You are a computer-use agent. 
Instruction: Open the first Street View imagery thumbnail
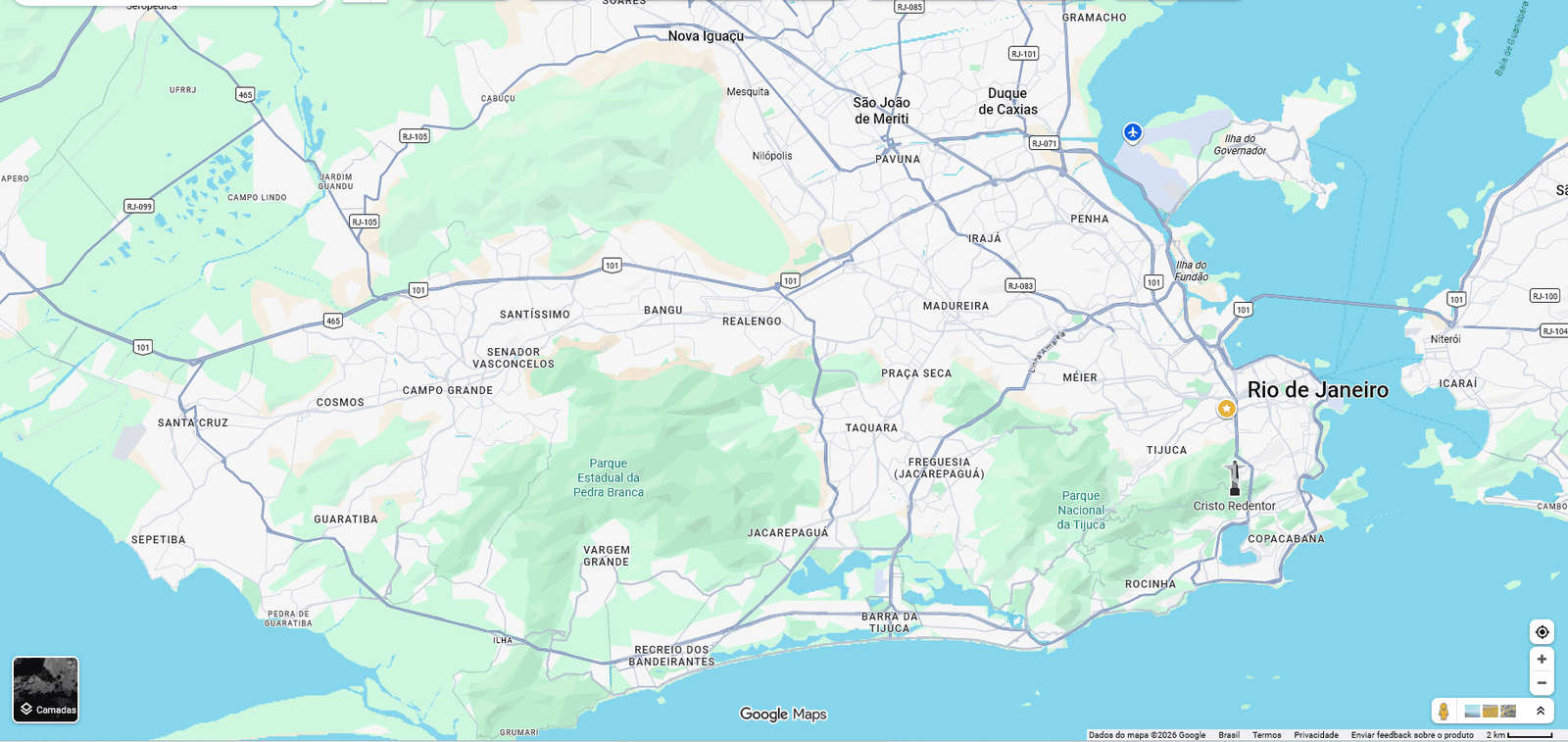[1472, 711]
